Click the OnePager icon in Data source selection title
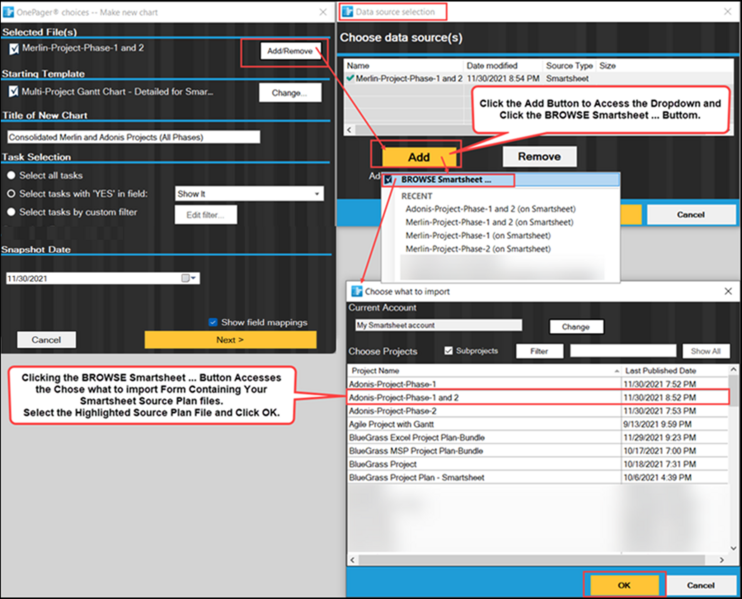The width and height of the screenshot is (742, 599). coord(348,12)
